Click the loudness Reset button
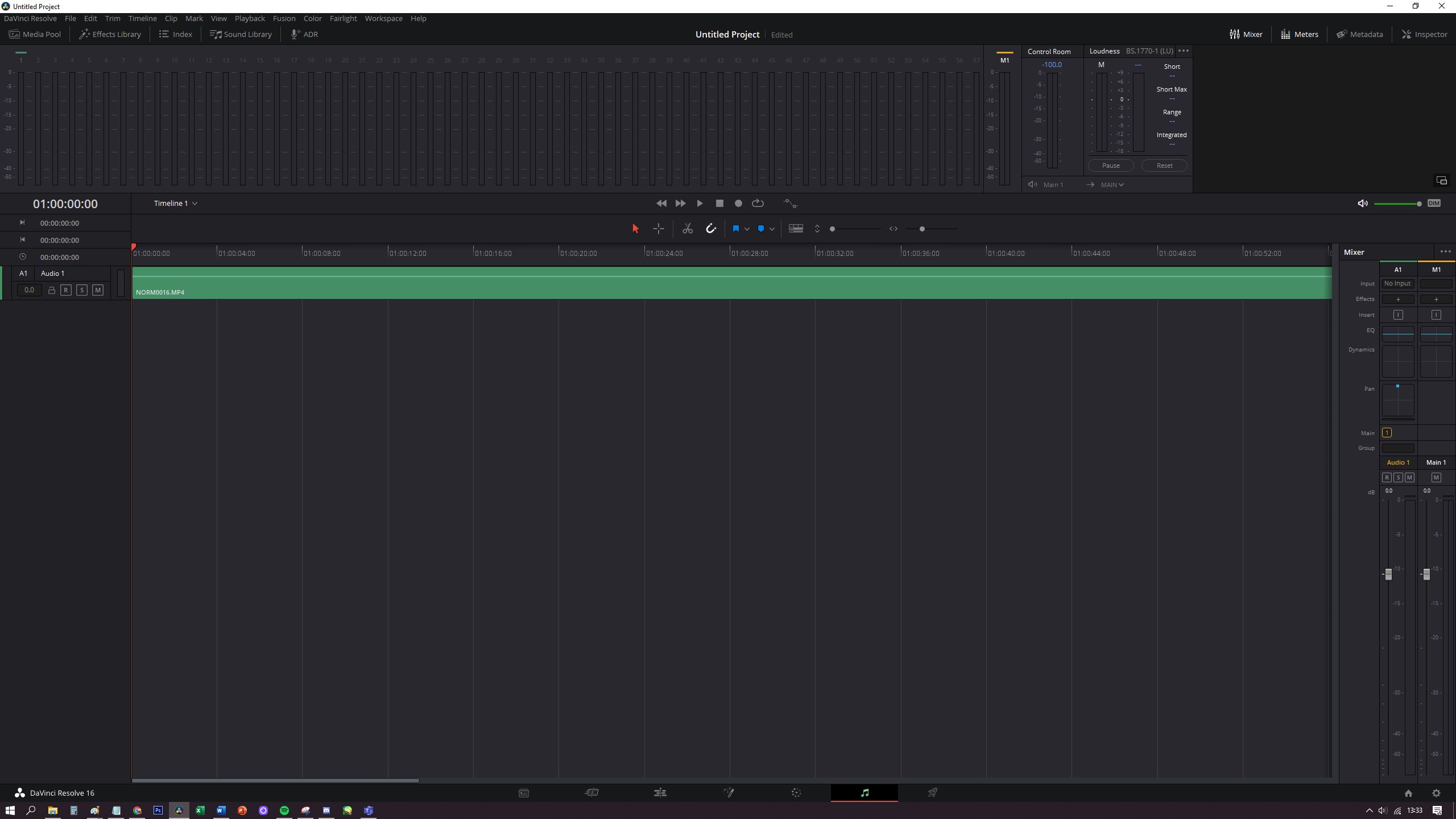Screen dimensions: 1456x819 click(1164, 166)
